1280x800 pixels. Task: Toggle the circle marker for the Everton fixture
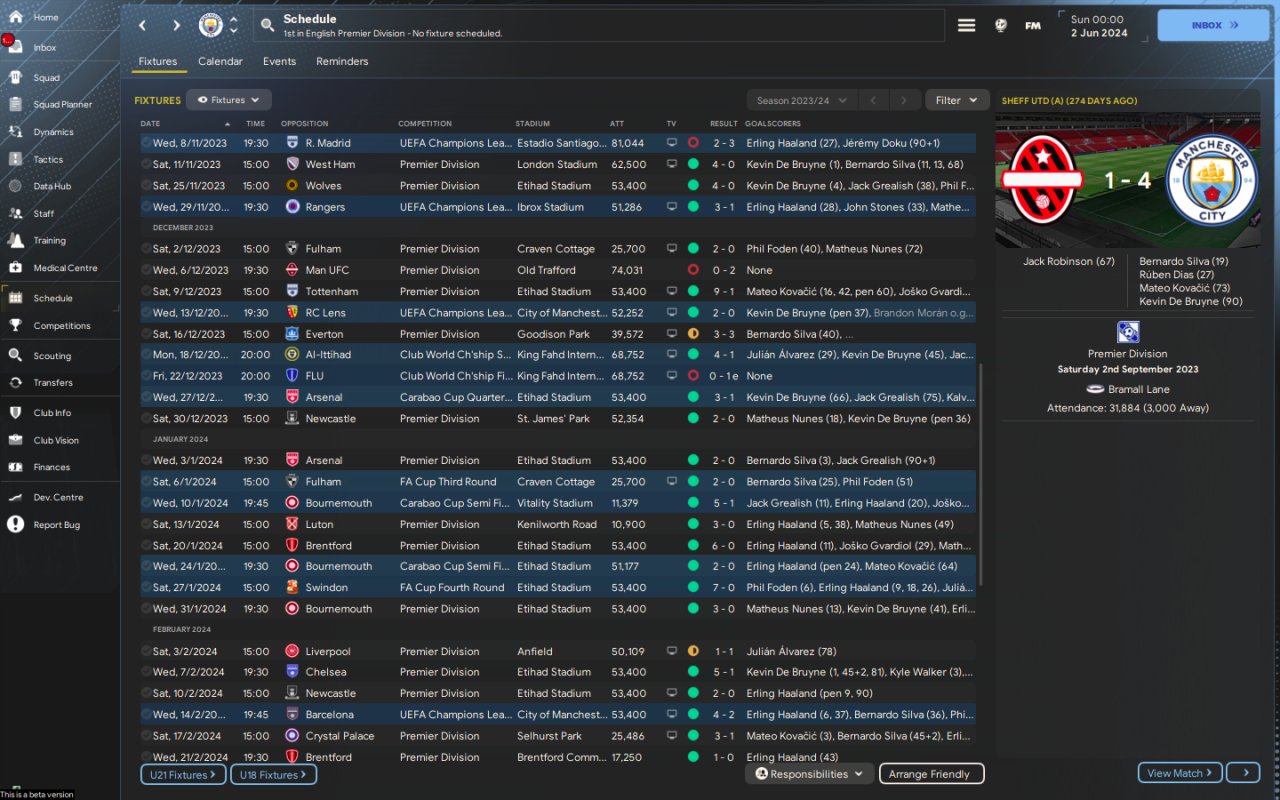coord(146,334)
